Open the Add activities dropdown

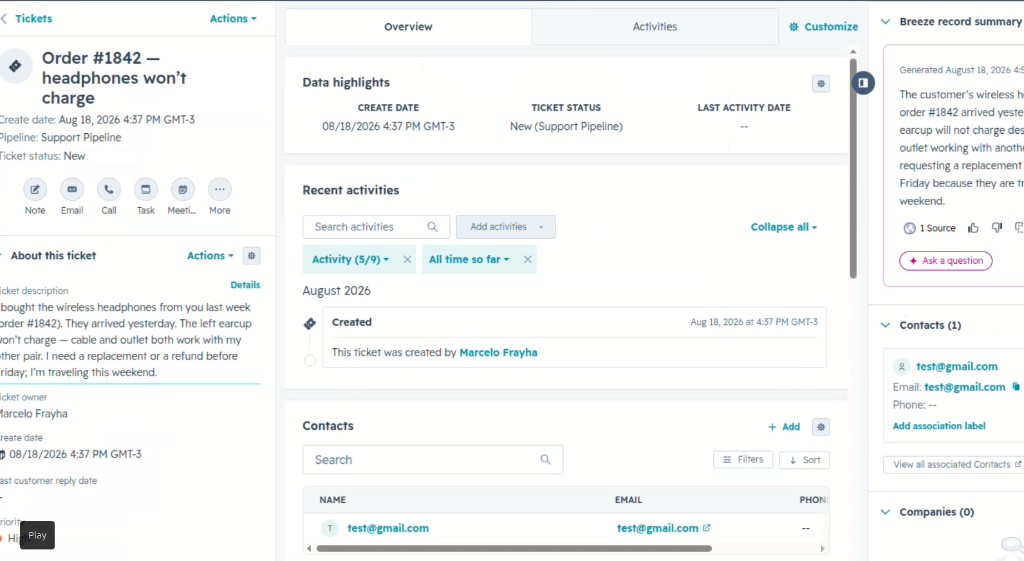click(505, 227)
